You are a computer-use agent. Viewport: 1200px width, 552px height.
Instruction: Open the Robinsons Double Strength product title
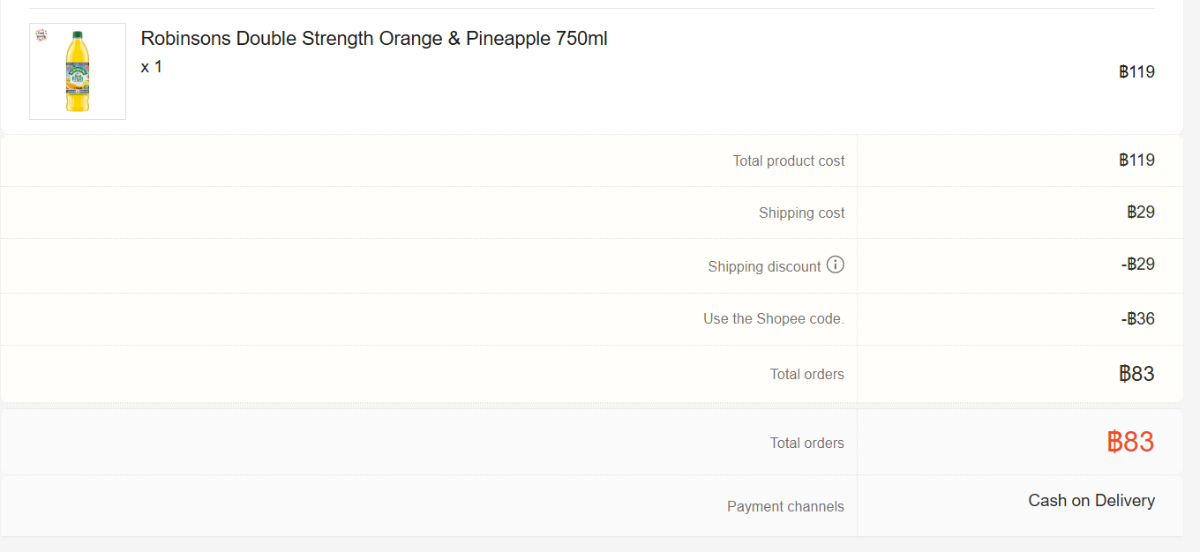point(374,39)
